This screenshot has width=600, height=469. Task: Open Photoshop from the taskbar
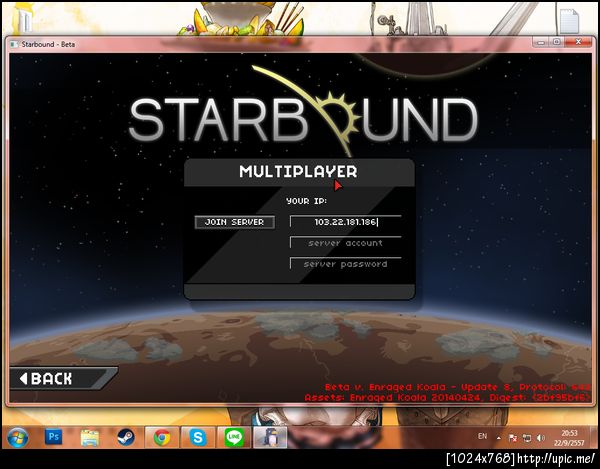54,437
